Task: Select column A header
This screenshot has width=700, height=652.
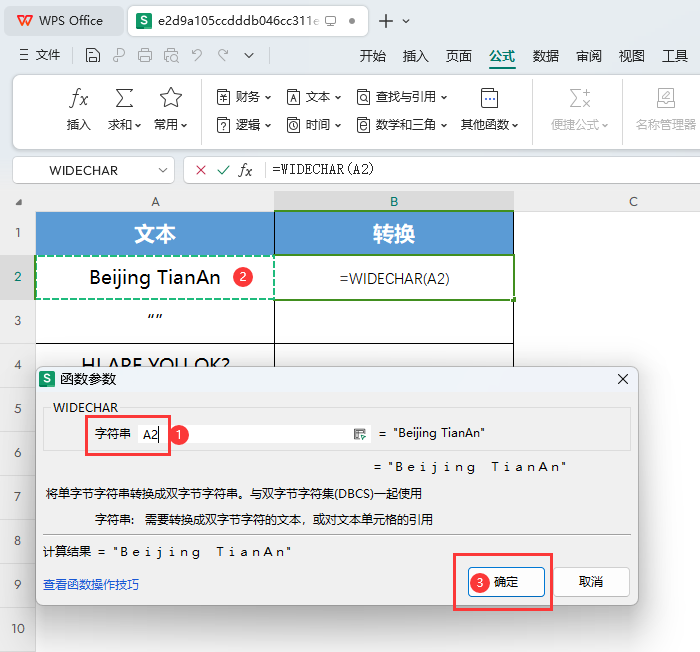Action: click(155, 201)
